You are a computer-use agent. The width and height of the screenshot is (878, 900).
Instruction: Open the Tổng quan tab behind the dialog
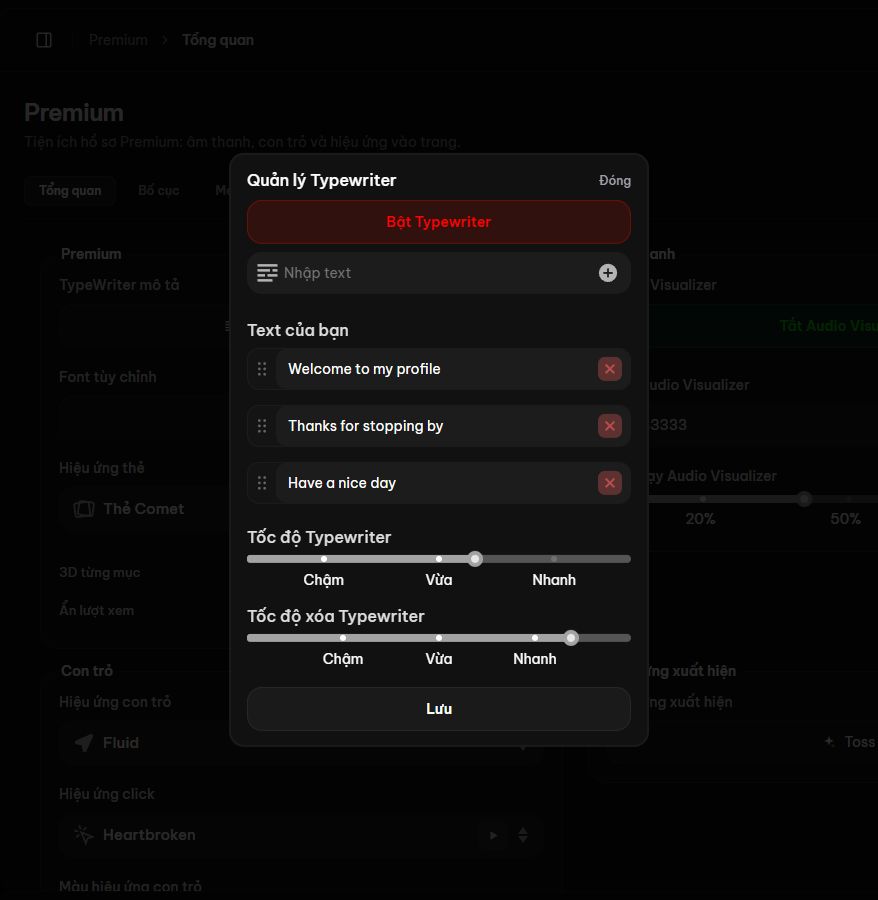click(70, 191)
